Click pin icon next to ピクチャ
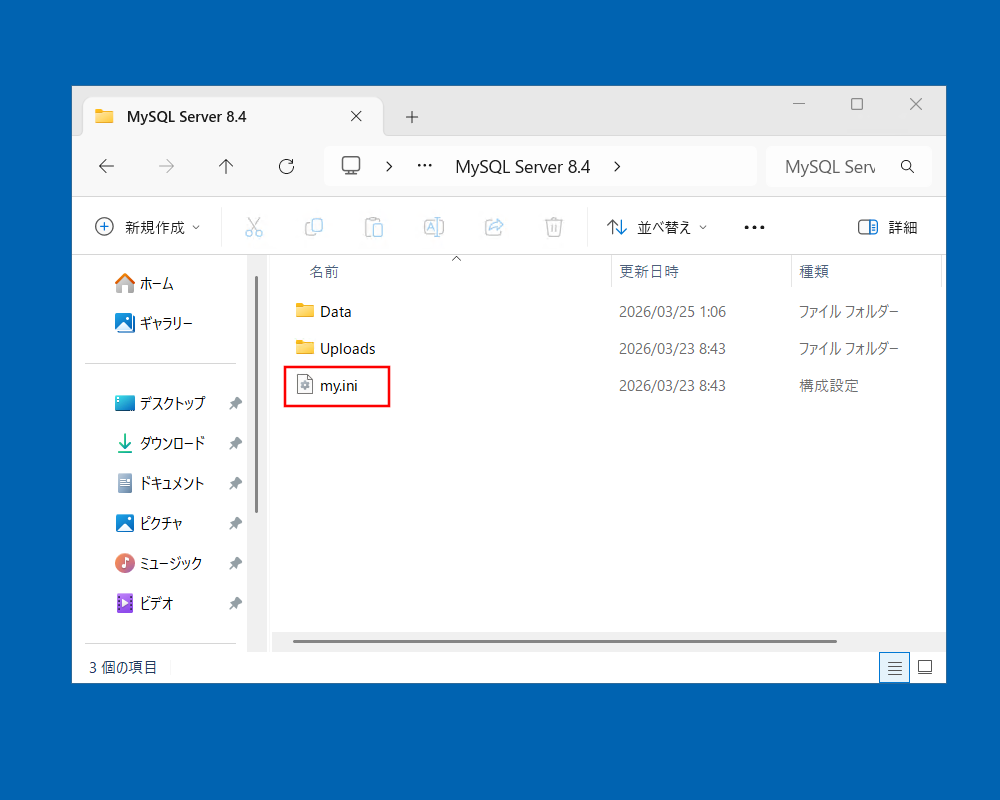 coord(235,523)
